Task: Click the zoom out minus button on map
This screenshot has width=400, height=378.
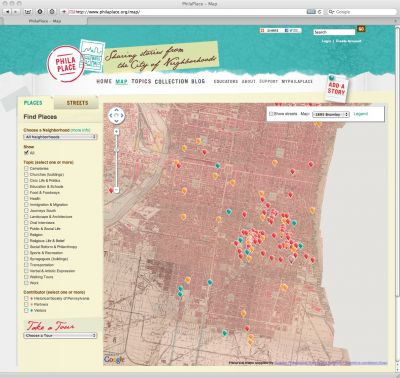Action: point(116,189)
